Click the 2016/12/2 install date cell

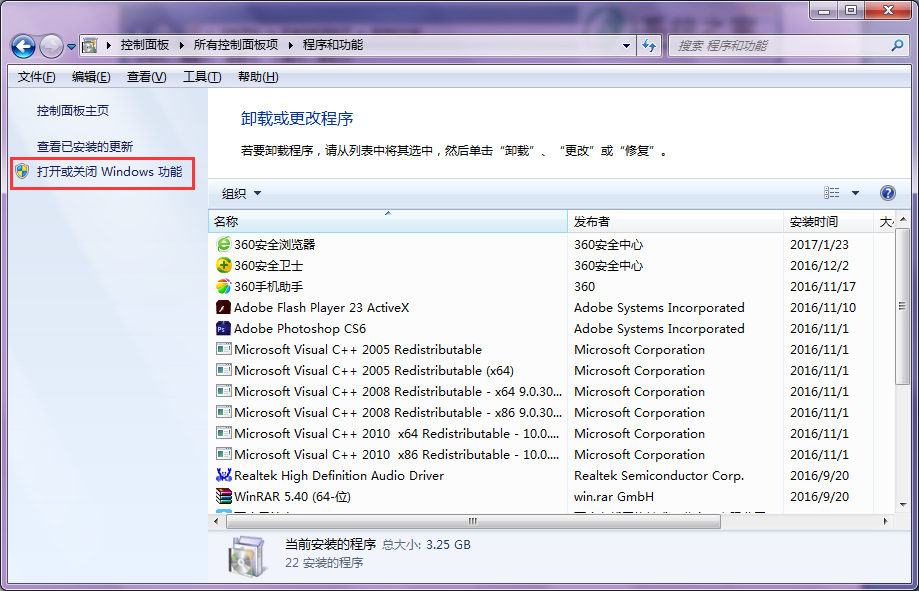(819, 266)
